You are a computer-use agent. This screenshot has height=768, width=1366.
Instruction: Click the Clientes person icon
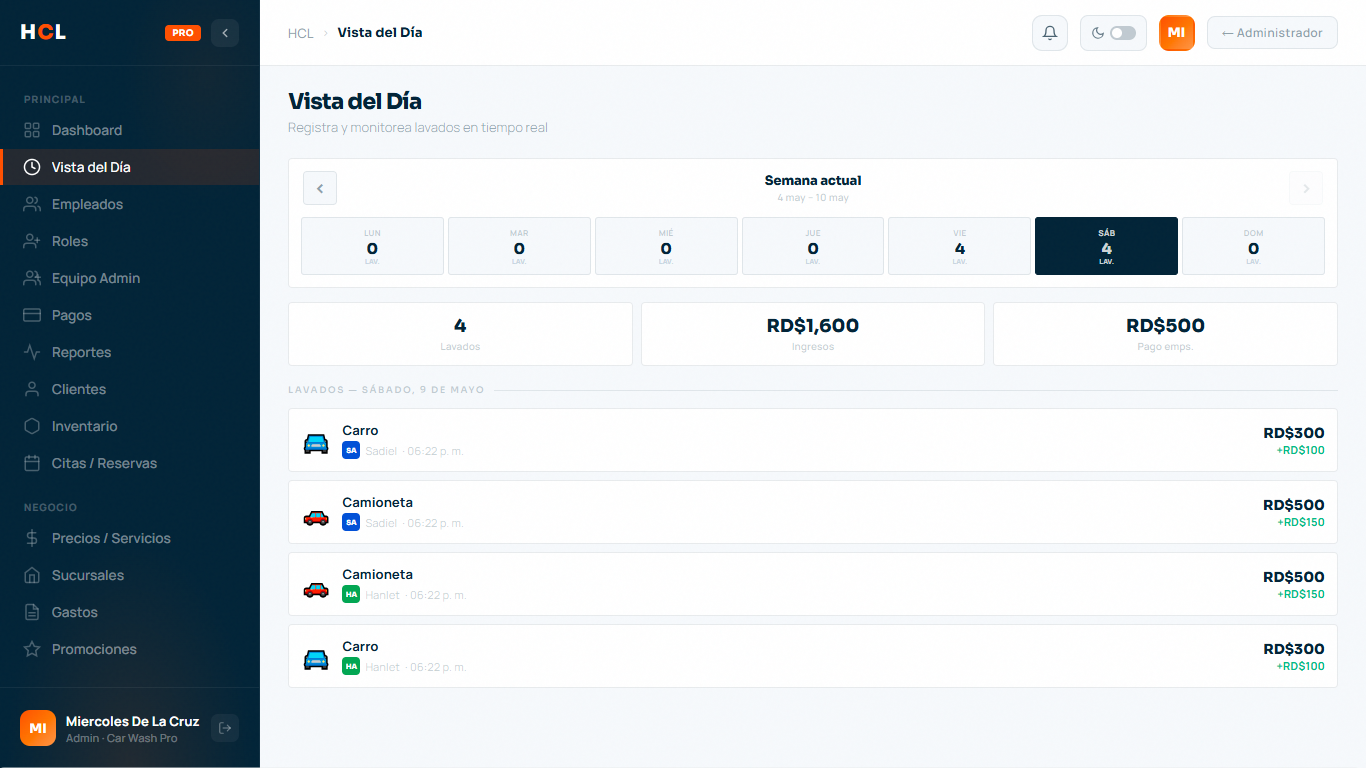tap(32, 389)
